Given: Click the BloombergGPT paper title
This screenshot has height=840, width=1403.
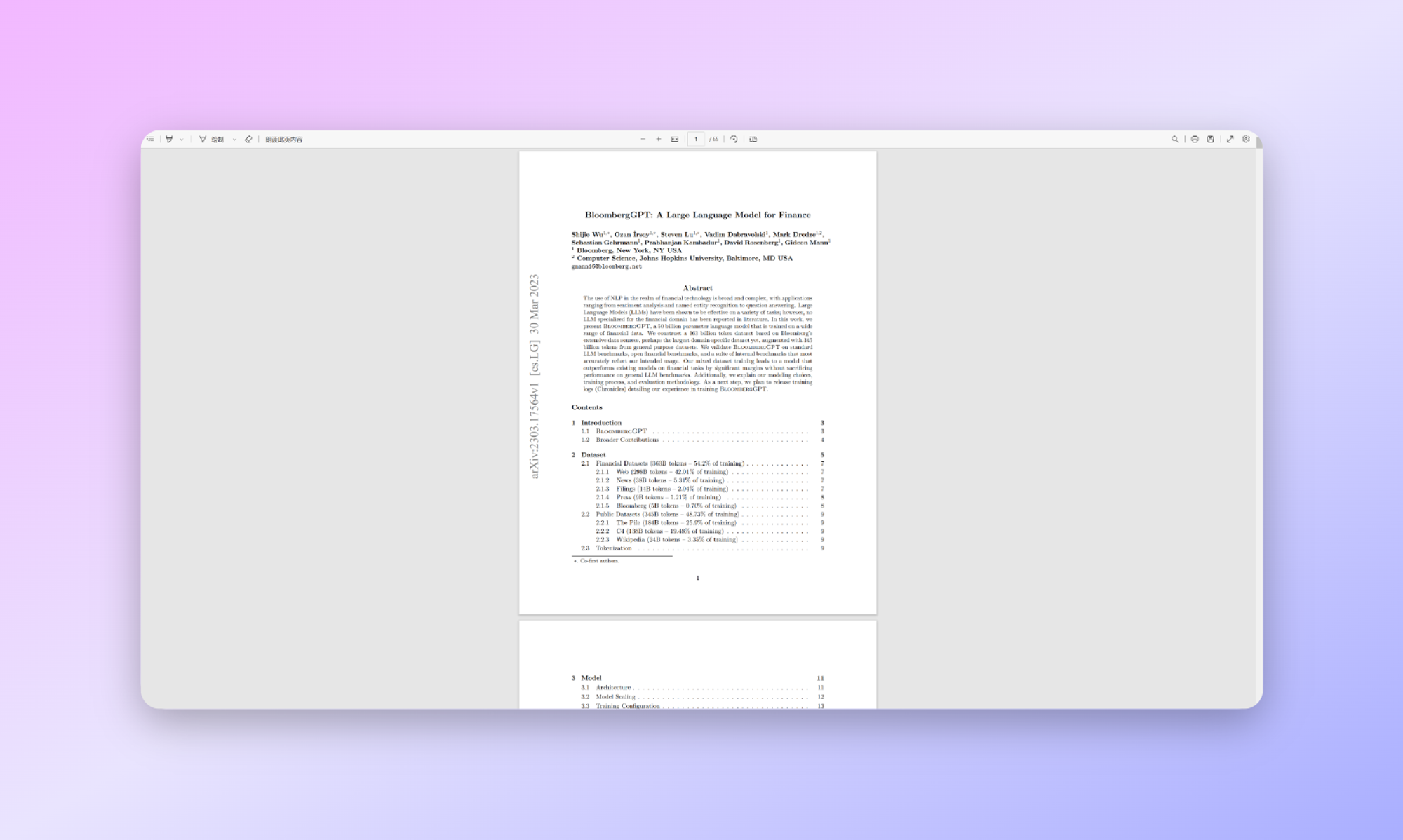Looking at the screenshot, I should [697, 215].
